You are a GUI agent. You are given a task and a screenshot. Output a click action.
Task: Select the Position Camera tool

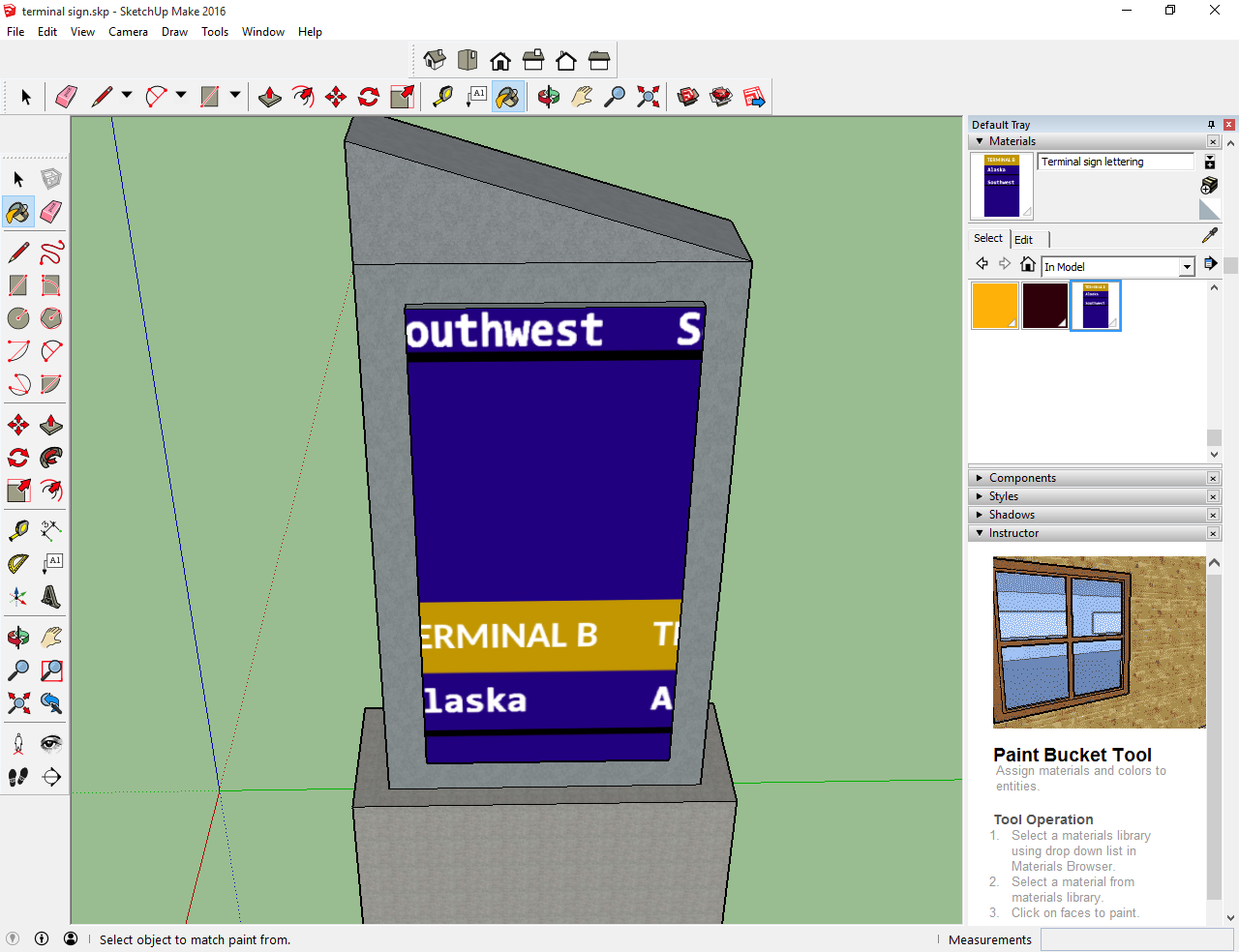pyautogui.click(x=18, y=744)
